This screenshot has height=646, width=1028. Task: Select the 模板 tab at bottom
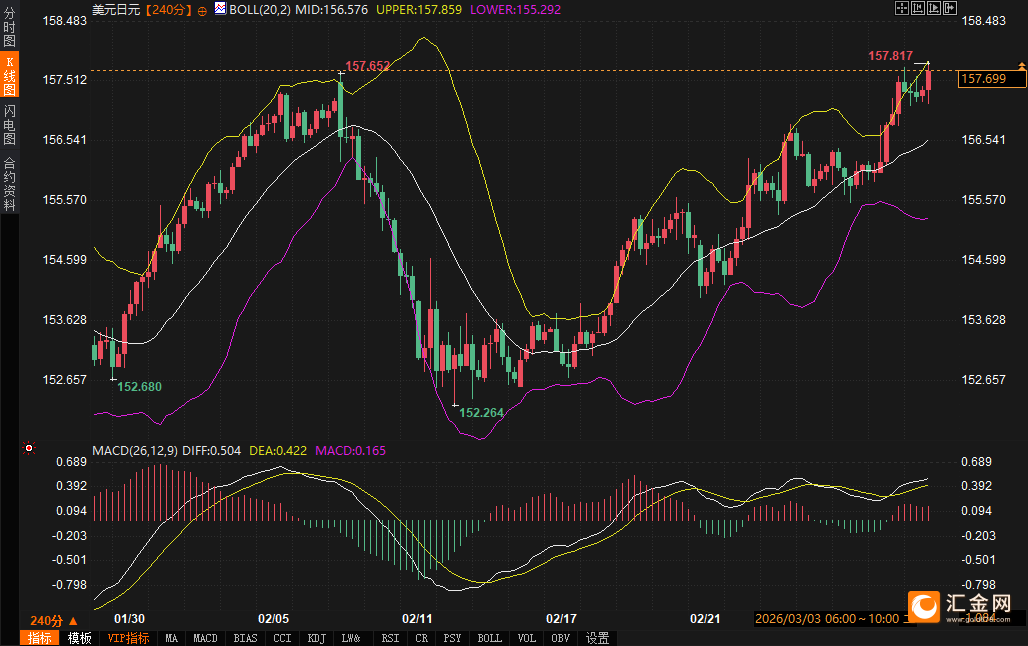(79, 638)
